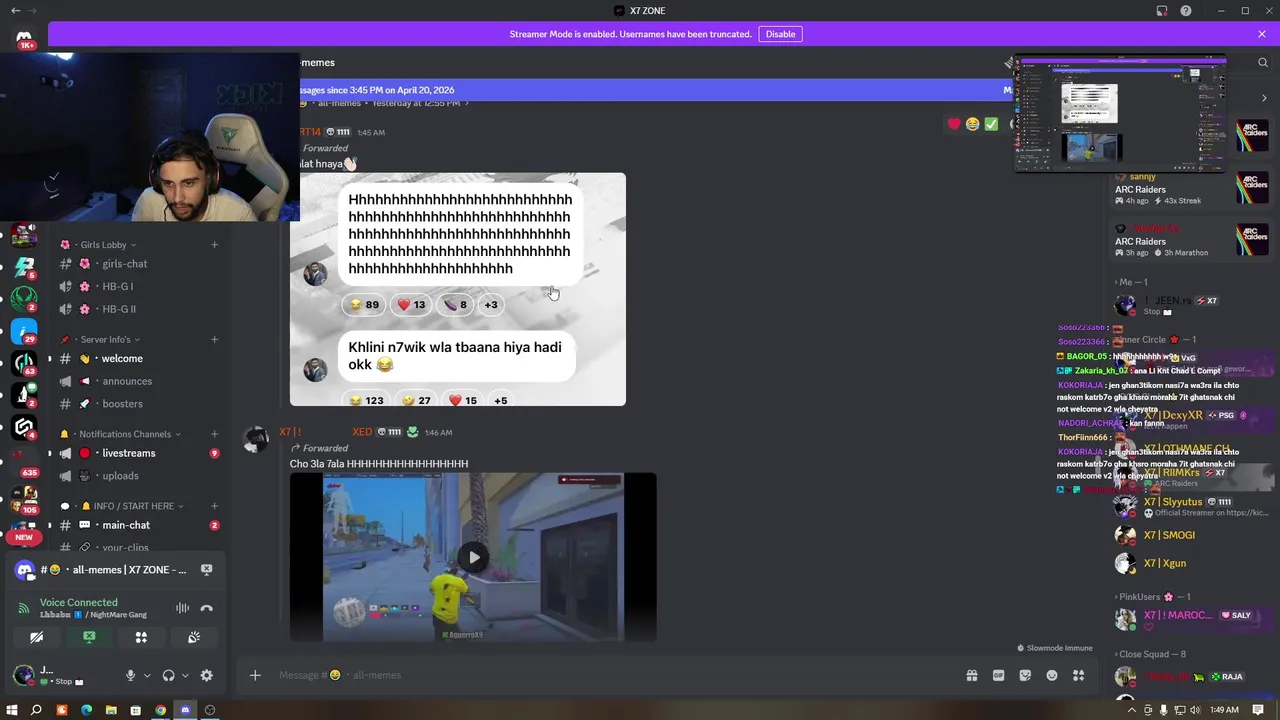Open apps launcher in the message bar
This screenshot has width=1280, height=720.
click(1078, 675)
